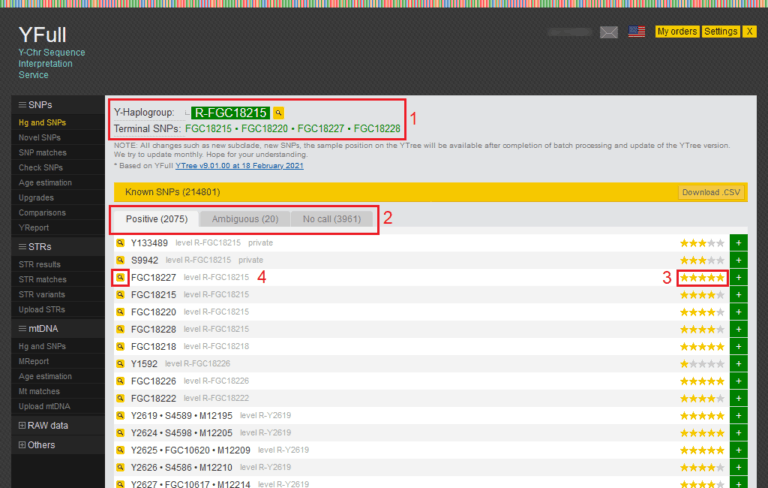Click green plus button on FGC18227 row
Image resolution: width=768 pixels, height=488 pixels.
(x=738, y=277)
